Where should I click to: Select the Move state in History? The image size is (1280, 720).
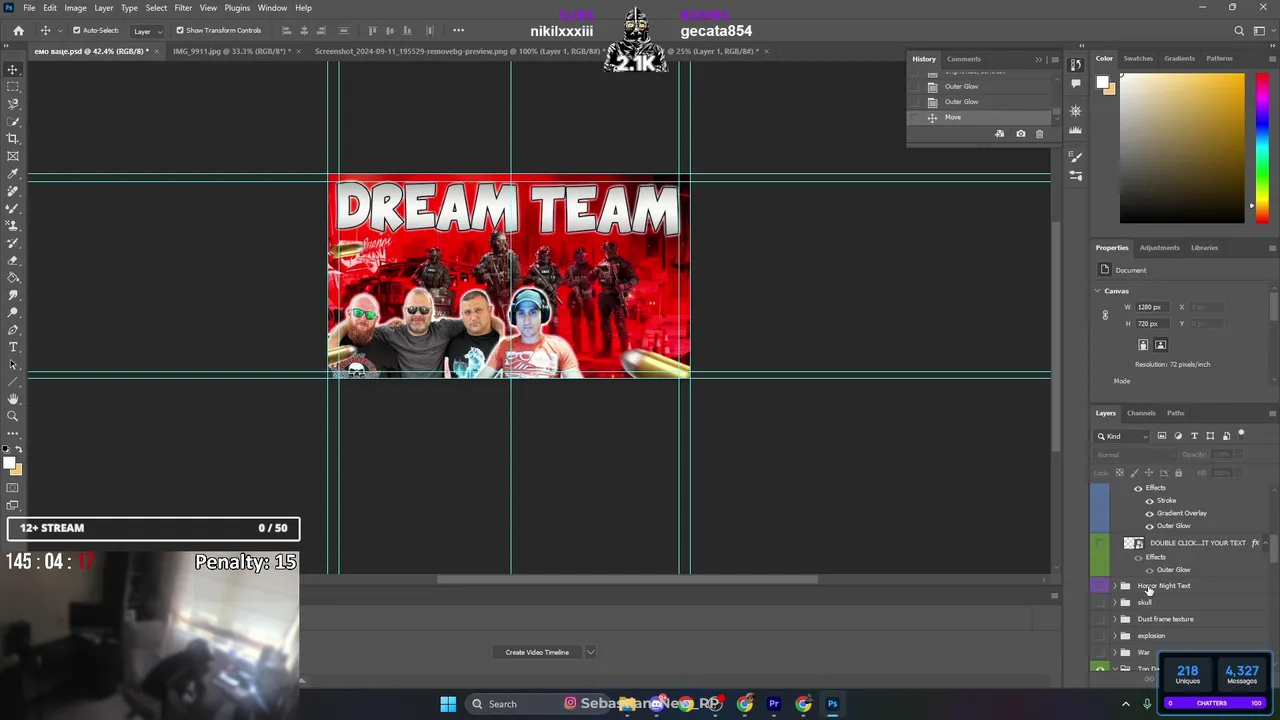pyautogui.click(x=980, y=118)
